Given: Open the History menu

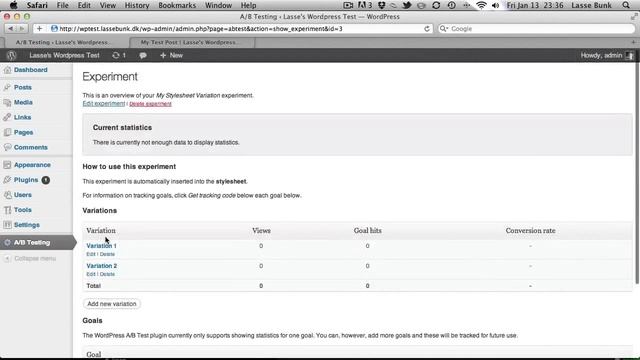Looking at the screenshot, I should coord(137,5).
